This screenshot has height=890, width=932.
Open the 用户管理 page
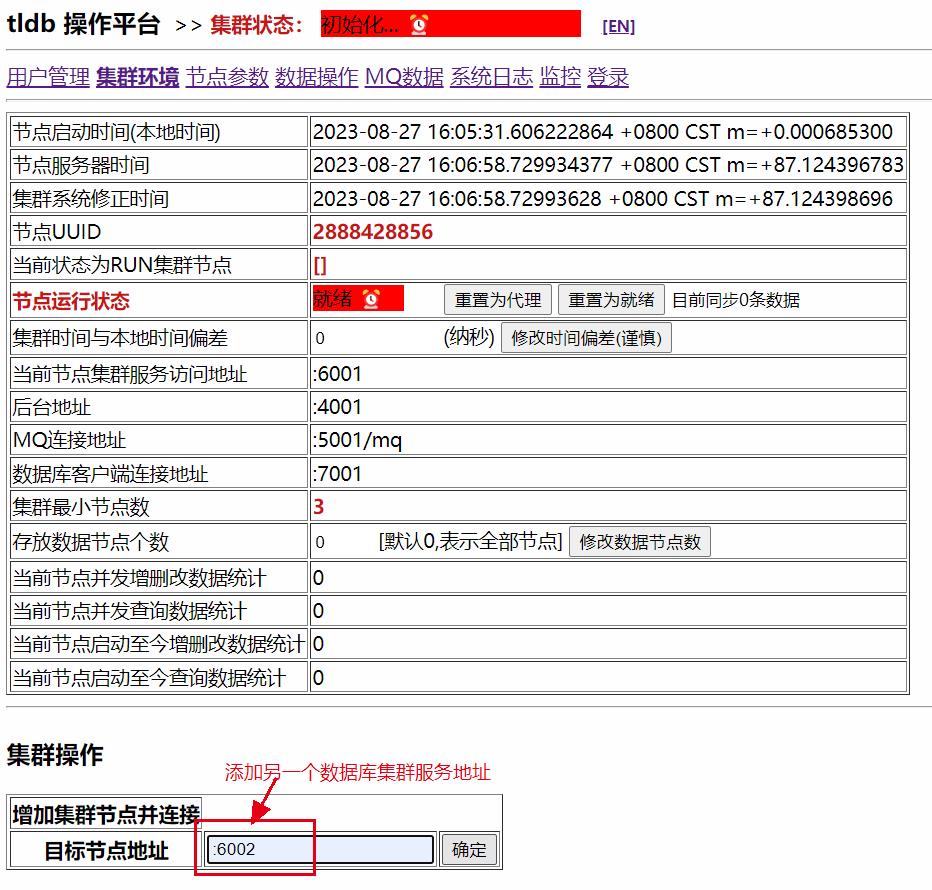tap(48, 78)
